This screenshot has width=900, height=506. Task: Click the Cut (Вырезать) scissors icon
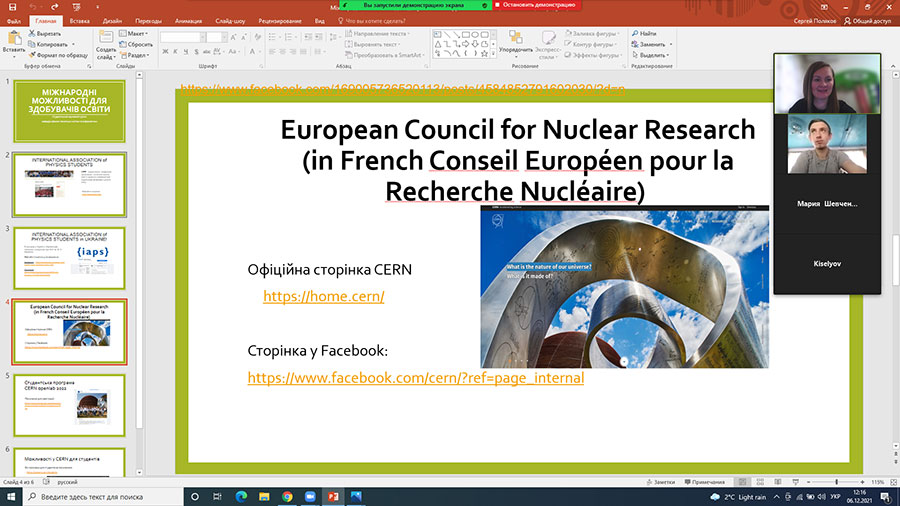click(x=32, y=33)
